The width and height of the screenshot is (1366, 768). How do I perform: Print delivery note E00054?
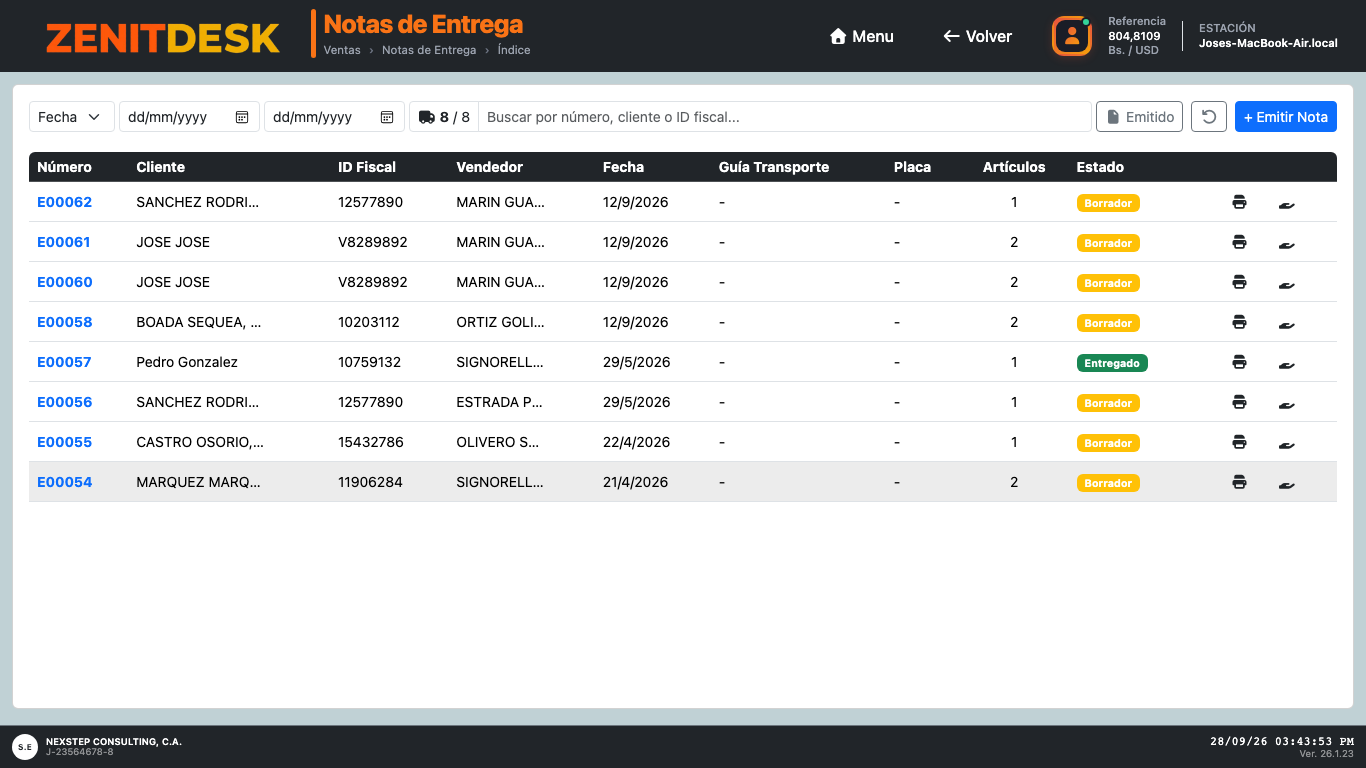1239,482
